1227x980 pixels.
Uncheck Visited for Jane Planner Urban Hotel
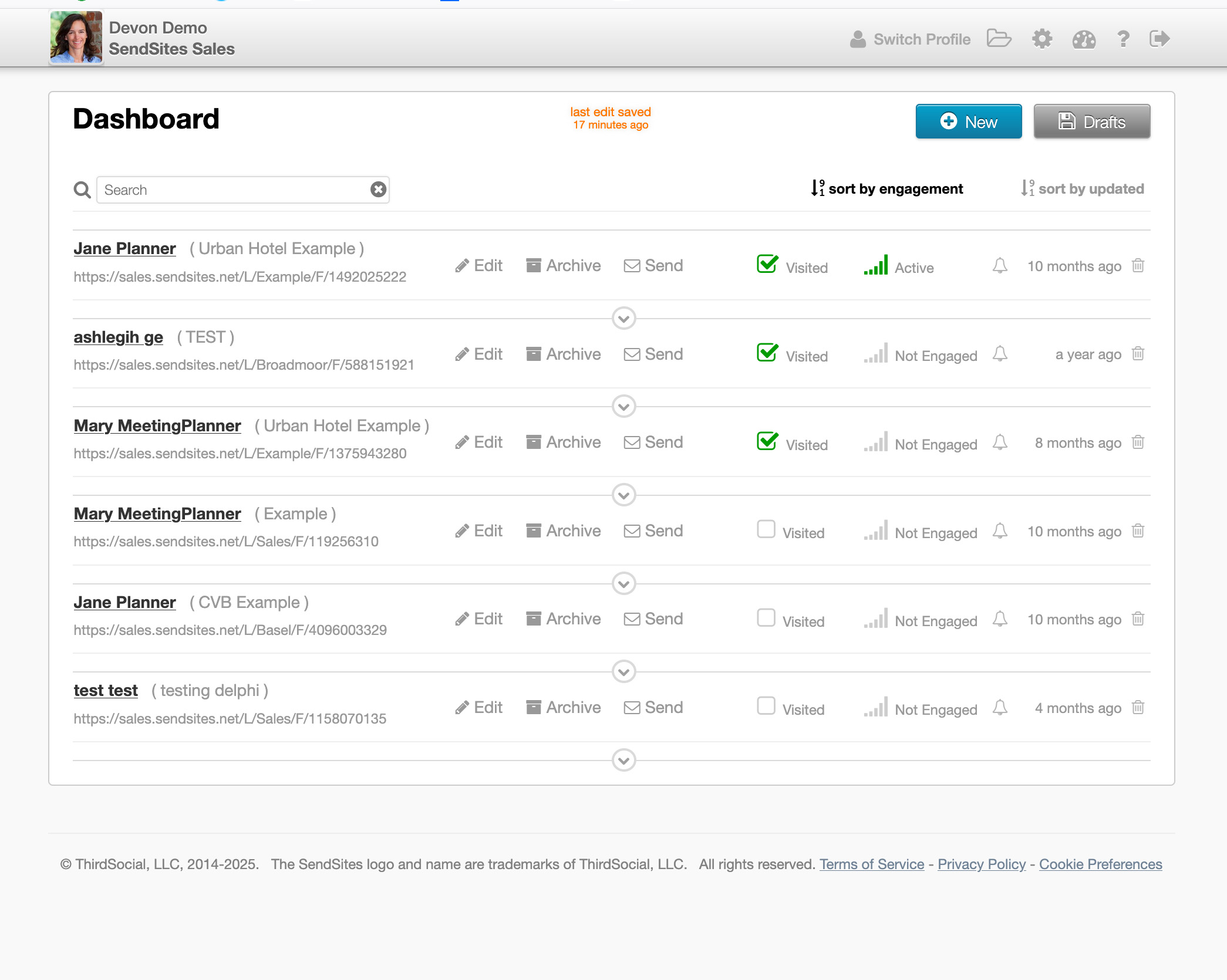[767, 265]
